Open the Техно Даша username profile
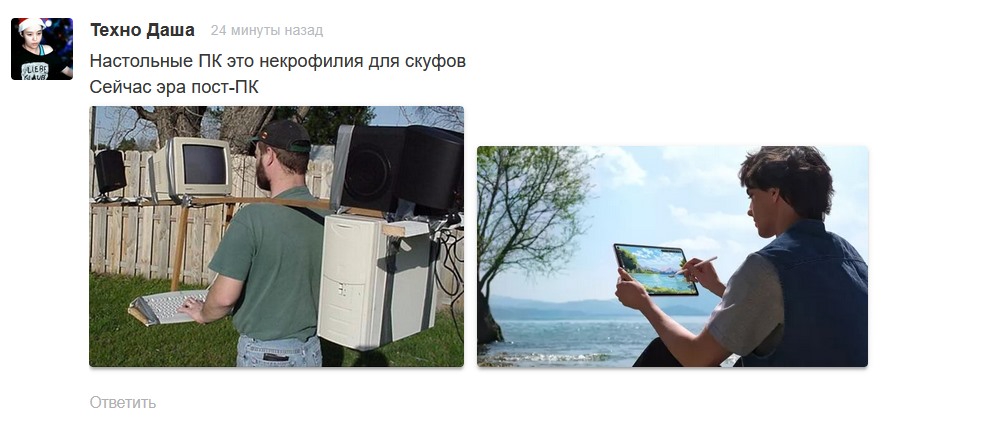Screen dimensions: 999x426 (142, 30)
